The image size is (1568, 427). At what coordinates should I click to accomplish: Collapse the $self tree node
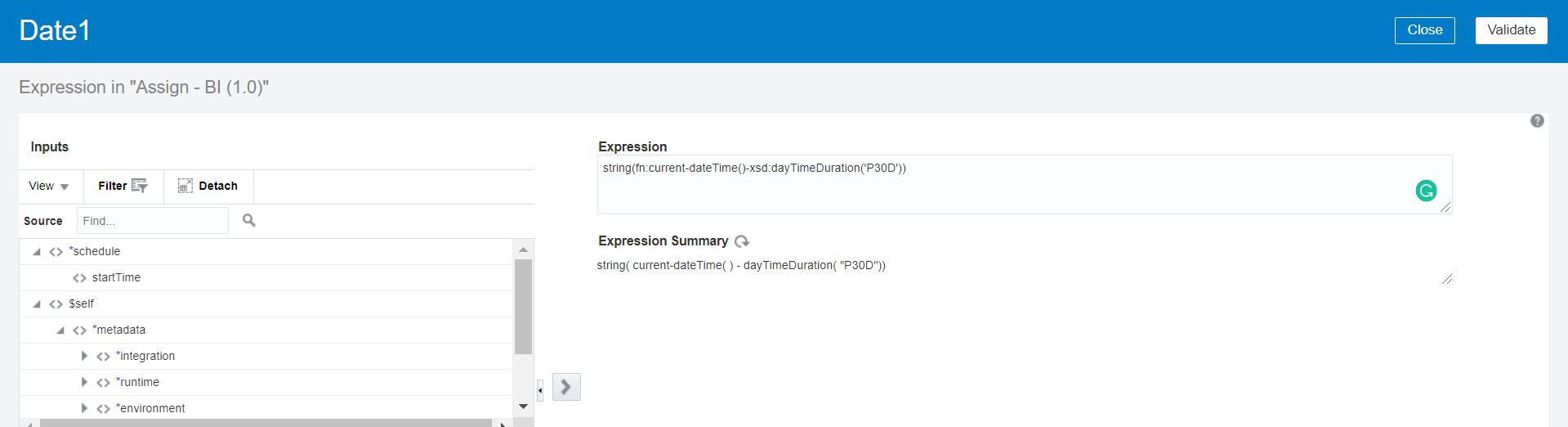[x=37, y=304]
